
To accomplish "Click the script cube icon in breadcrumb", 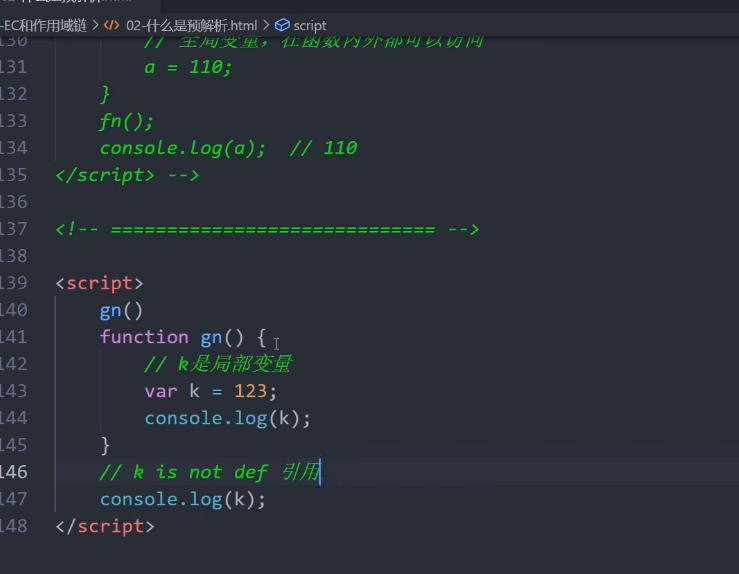I will click(282, 25).
